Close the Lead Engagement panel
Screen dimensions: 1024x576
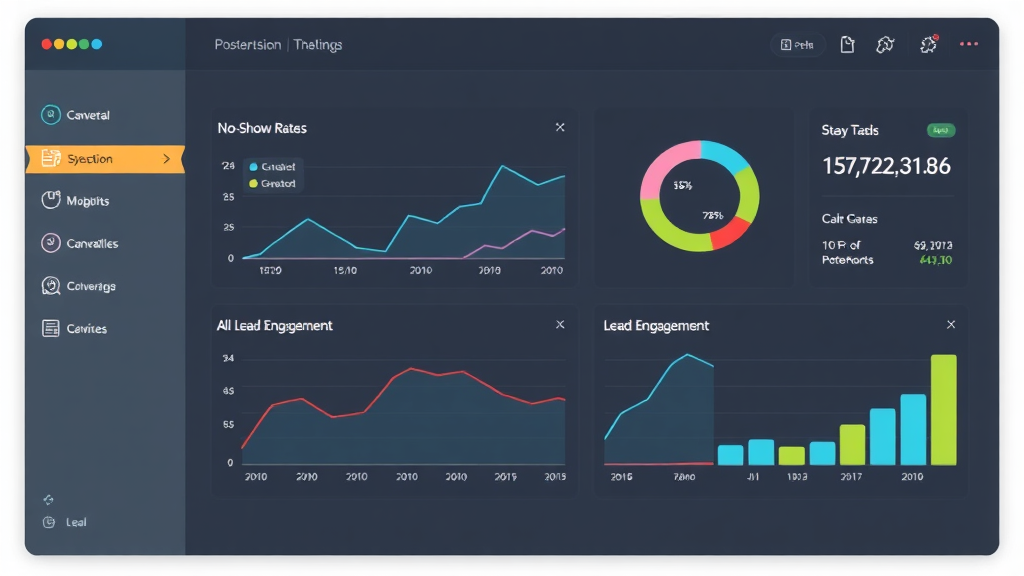pyautogui.click(x=951, y=325)
